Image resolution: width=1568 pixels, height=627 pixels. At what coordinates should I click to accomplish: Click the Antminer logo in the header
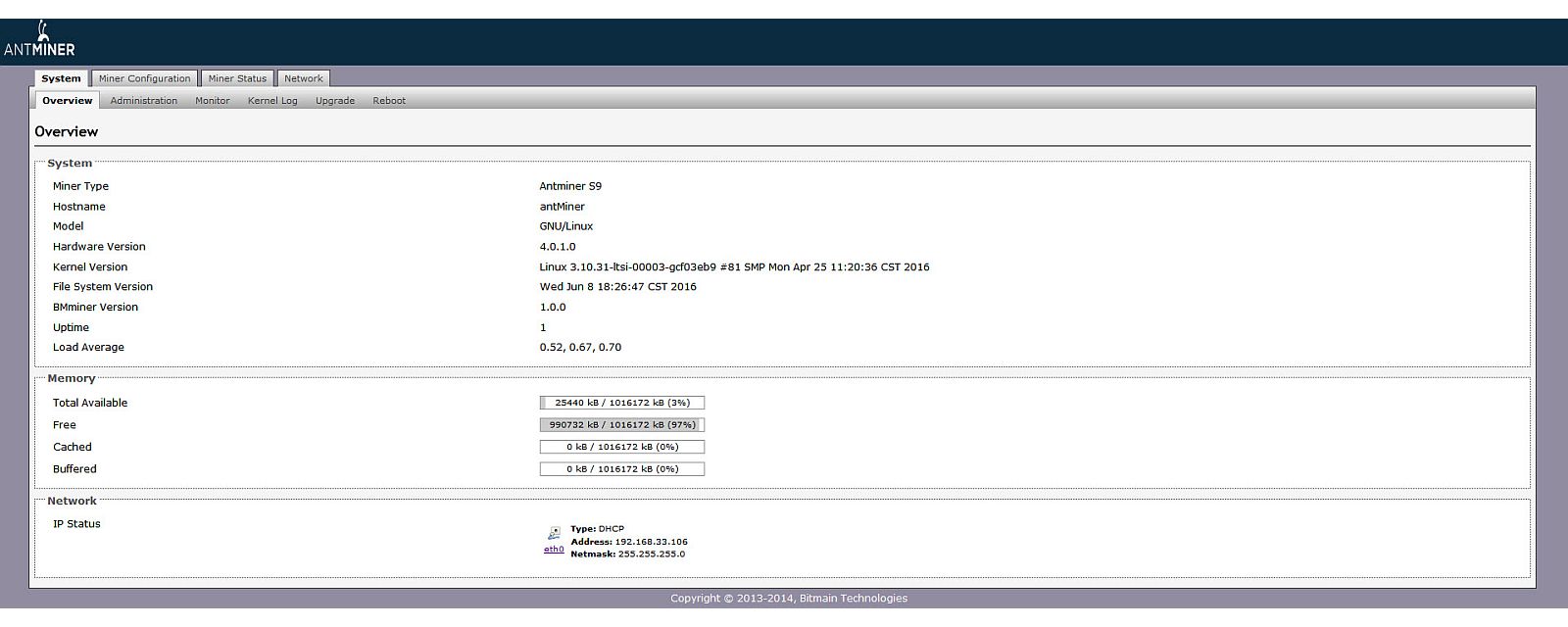39,40
